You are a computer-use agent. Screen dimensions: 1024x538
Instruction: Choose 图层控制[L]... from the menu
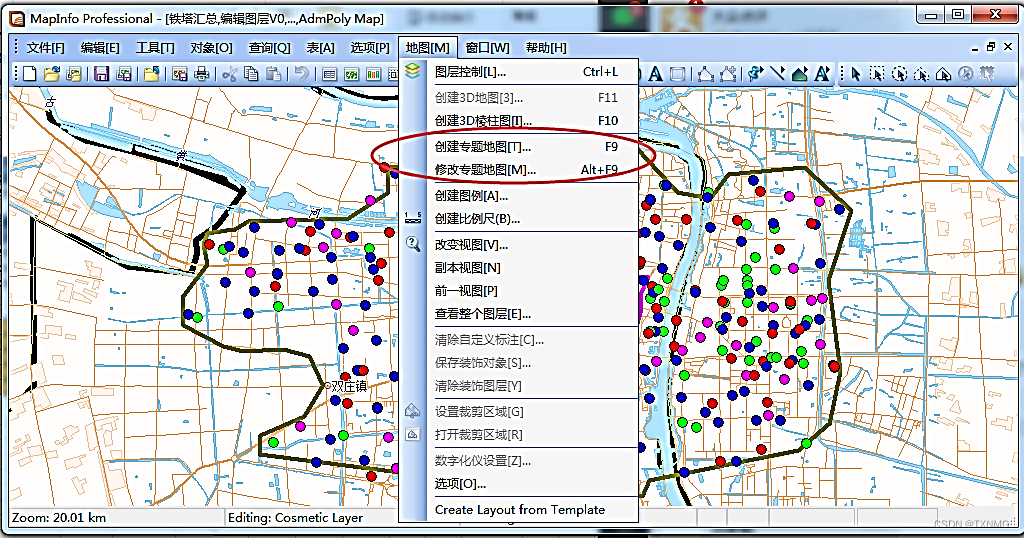(x=519, y=72)
